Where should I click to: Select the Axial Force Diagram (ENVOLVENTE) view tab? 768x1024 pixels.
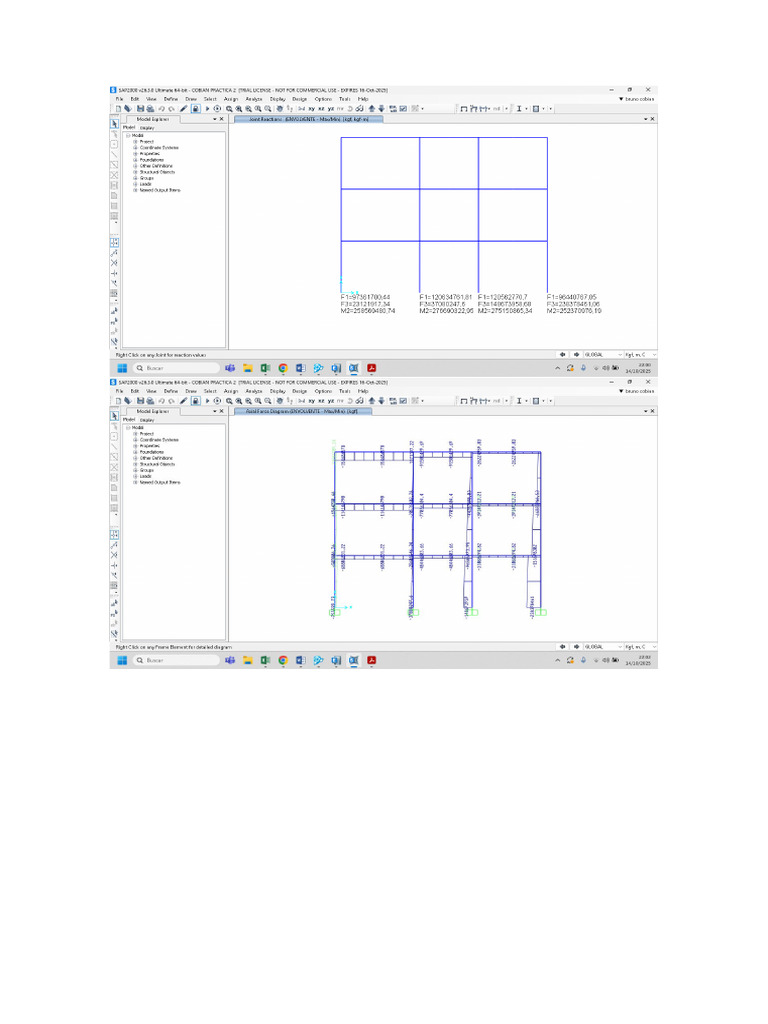pos(303,411)
